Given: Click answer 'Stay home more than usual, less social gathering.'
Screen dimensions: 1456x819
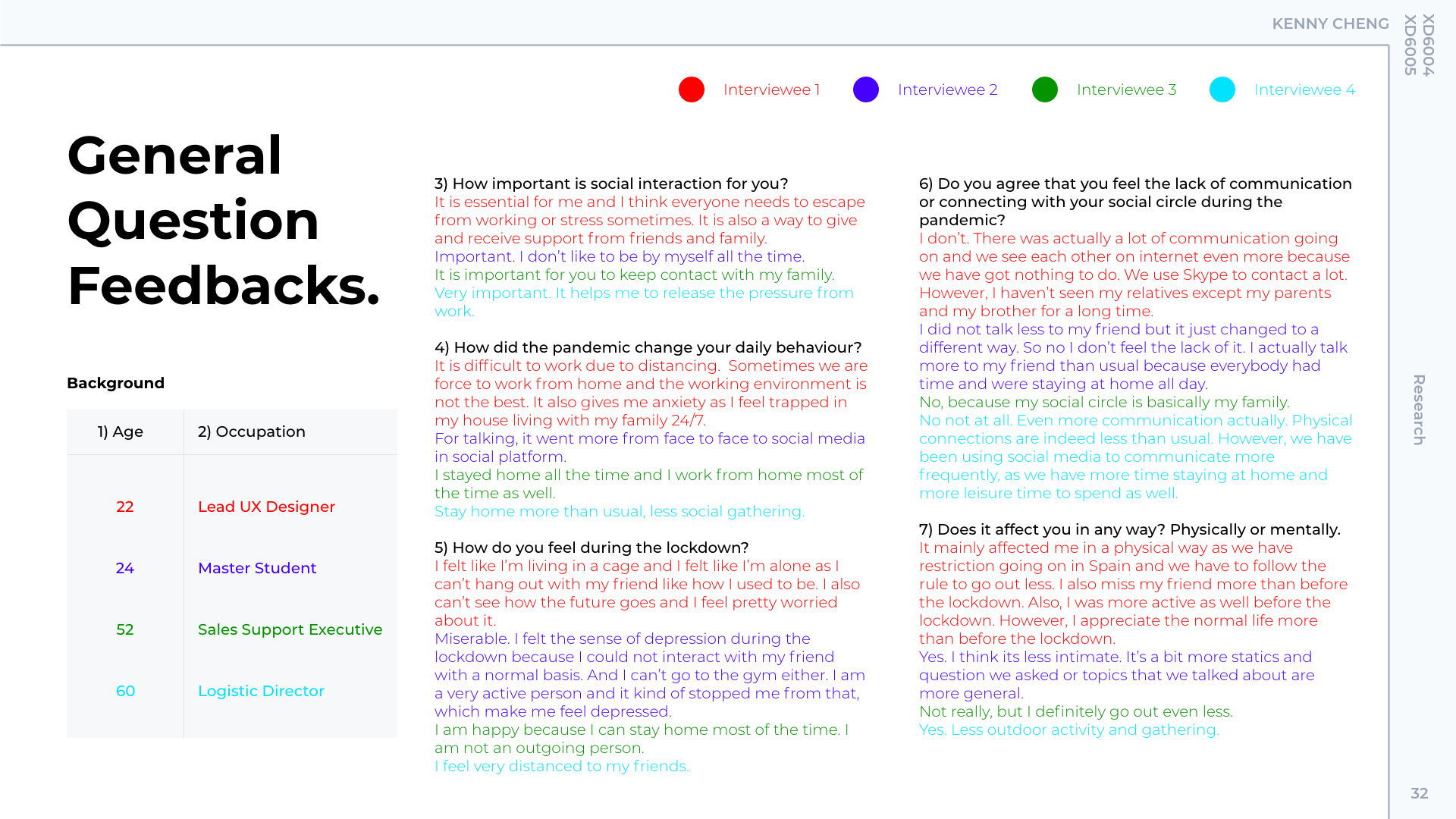Looking at the screenshot, I should pyautogui.click(x=620, y=511).
